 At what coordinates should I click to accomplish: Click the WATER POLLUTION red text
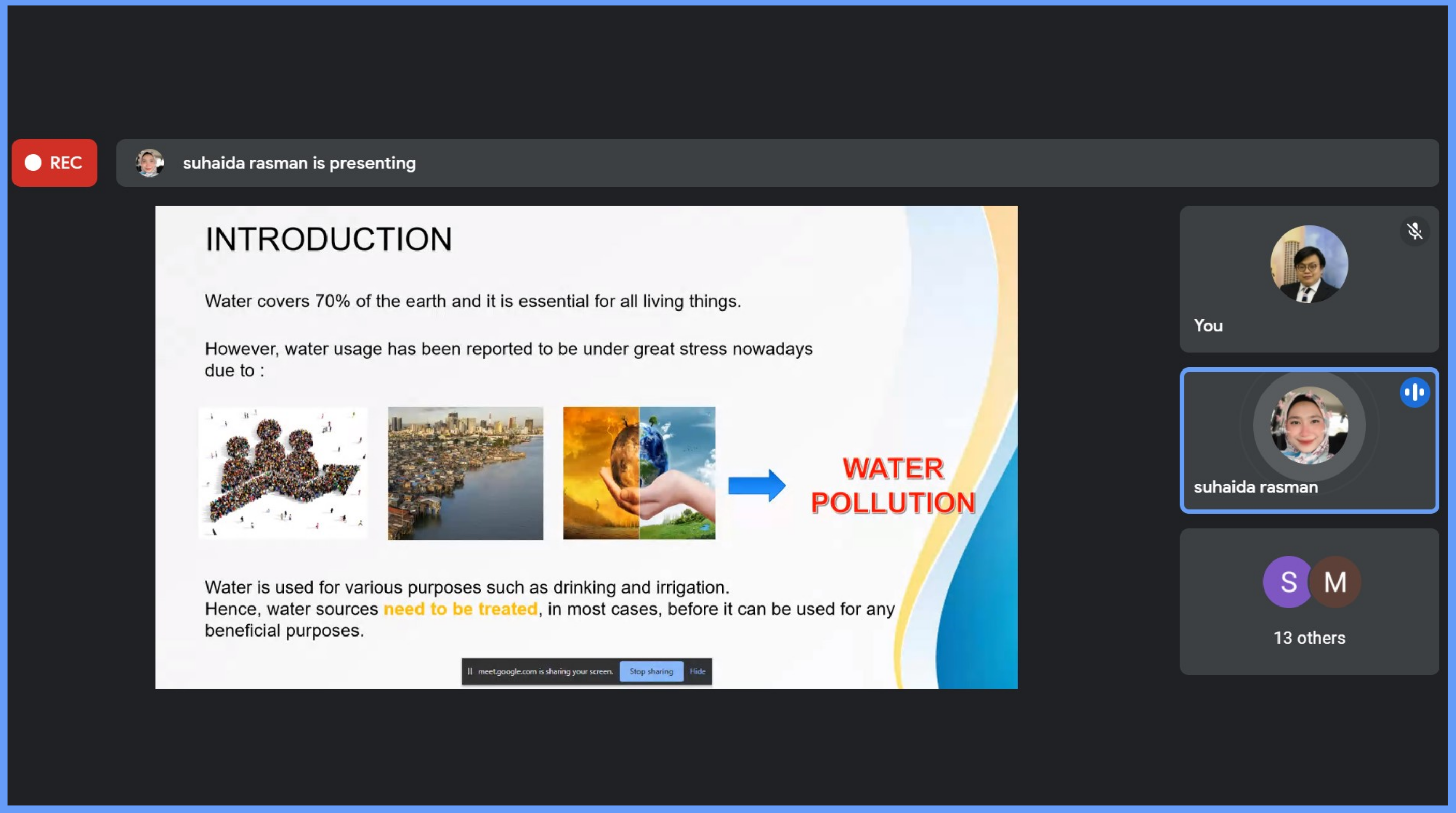pos(893,485)
